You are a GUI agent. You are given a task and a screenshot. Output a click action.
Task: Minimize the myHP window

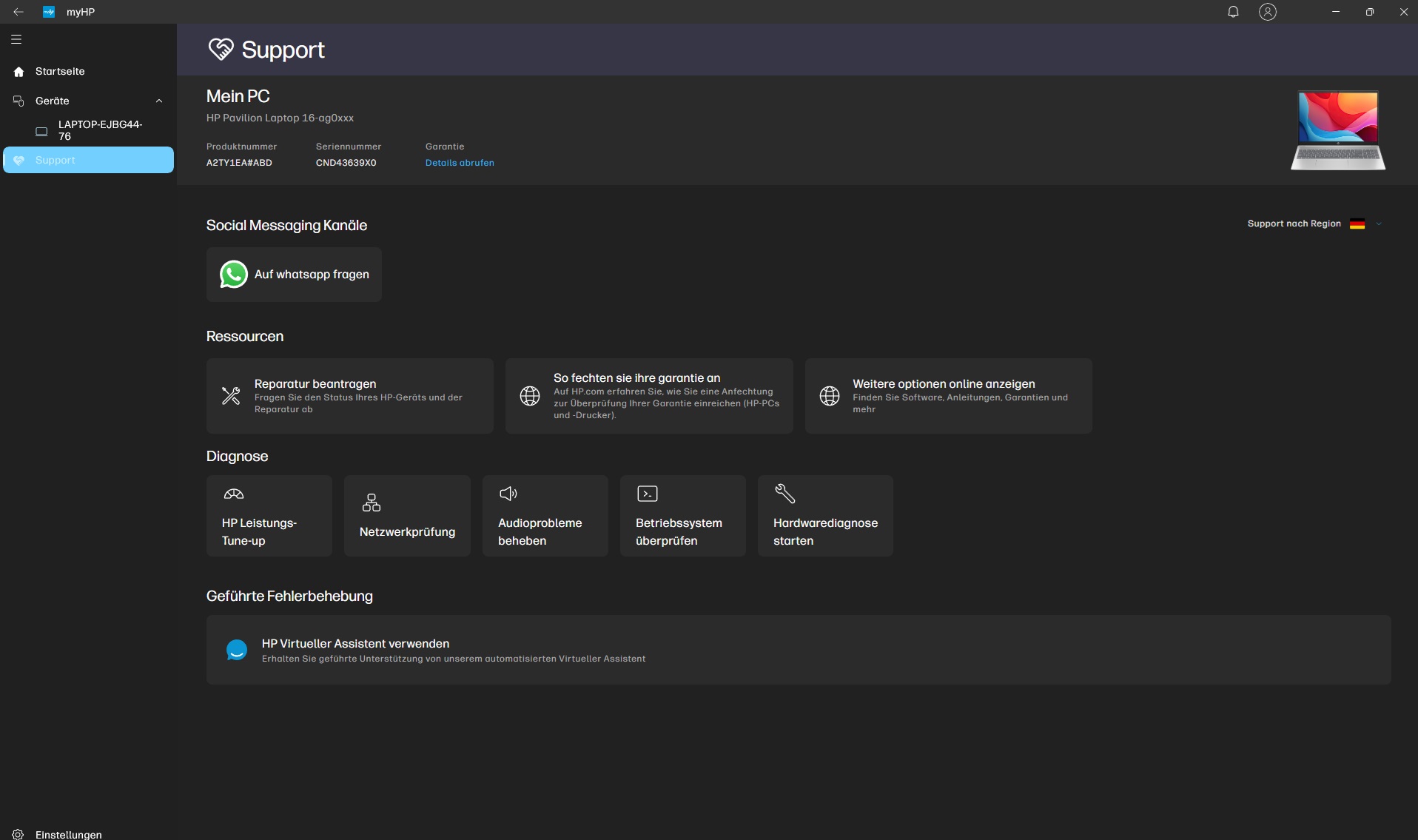(1336, 12)
